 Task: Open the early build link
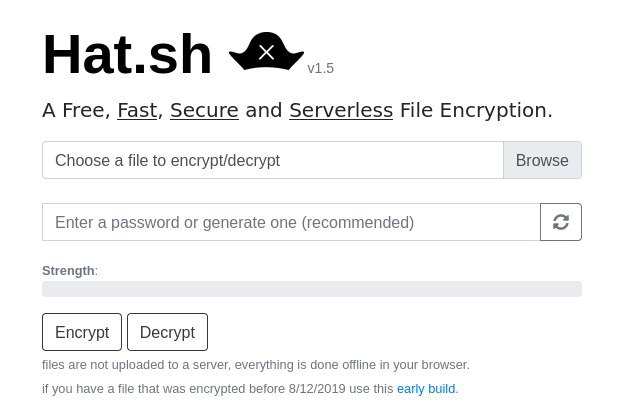(426, 388)
